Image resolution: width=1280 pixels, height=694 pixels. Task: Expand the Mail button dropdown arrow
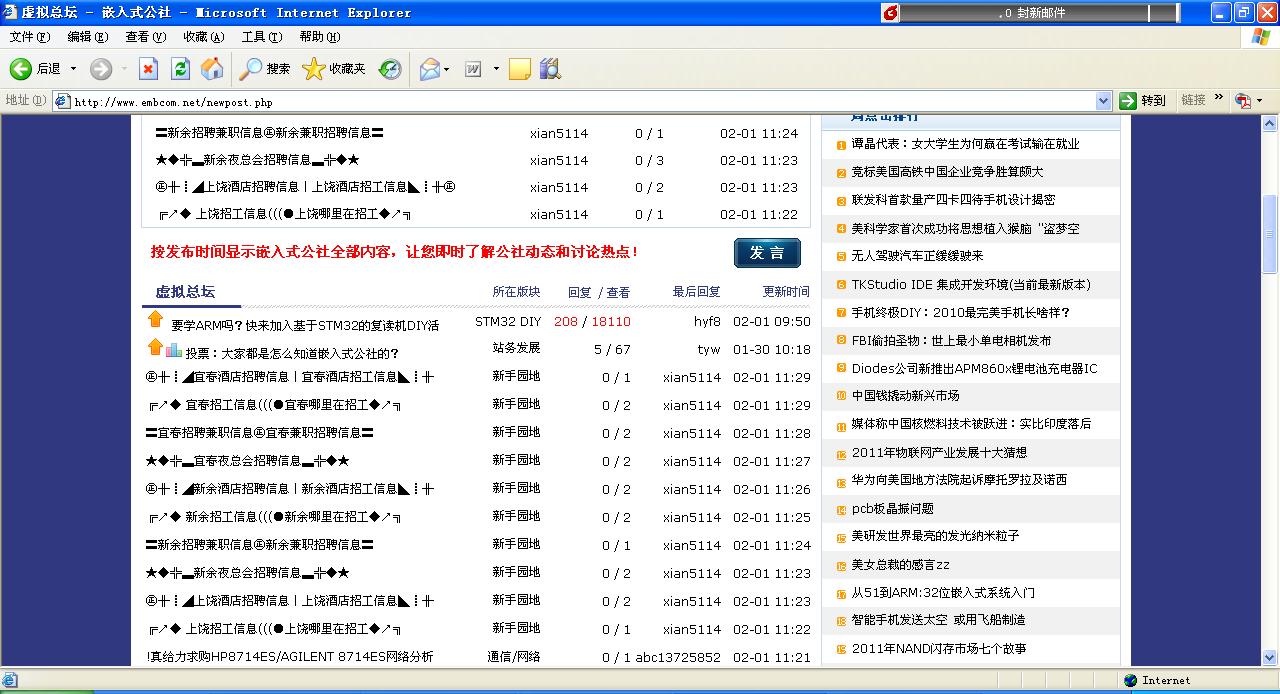coord(447,69)
